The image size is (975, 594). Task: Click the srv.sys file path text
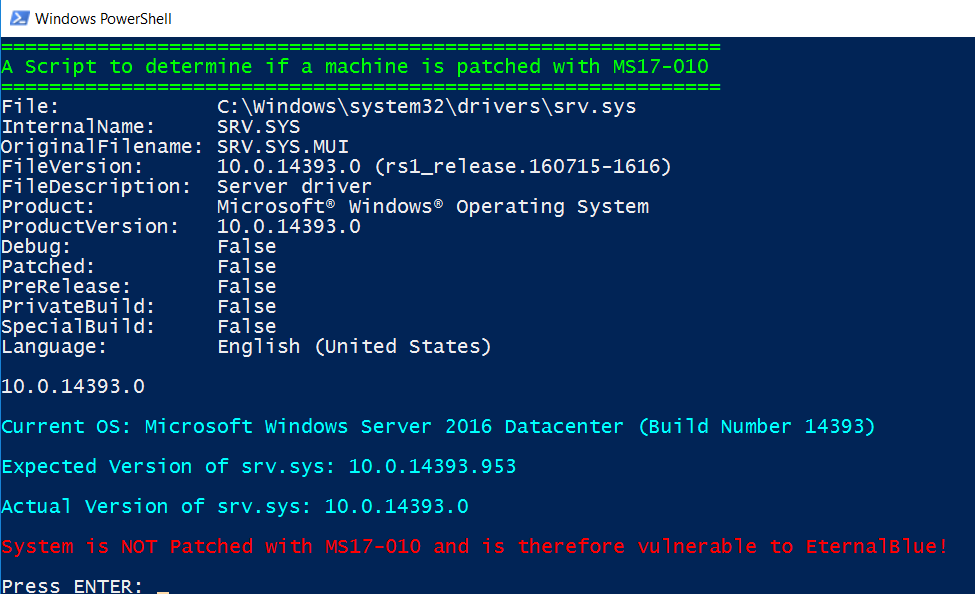click(427, 106)
